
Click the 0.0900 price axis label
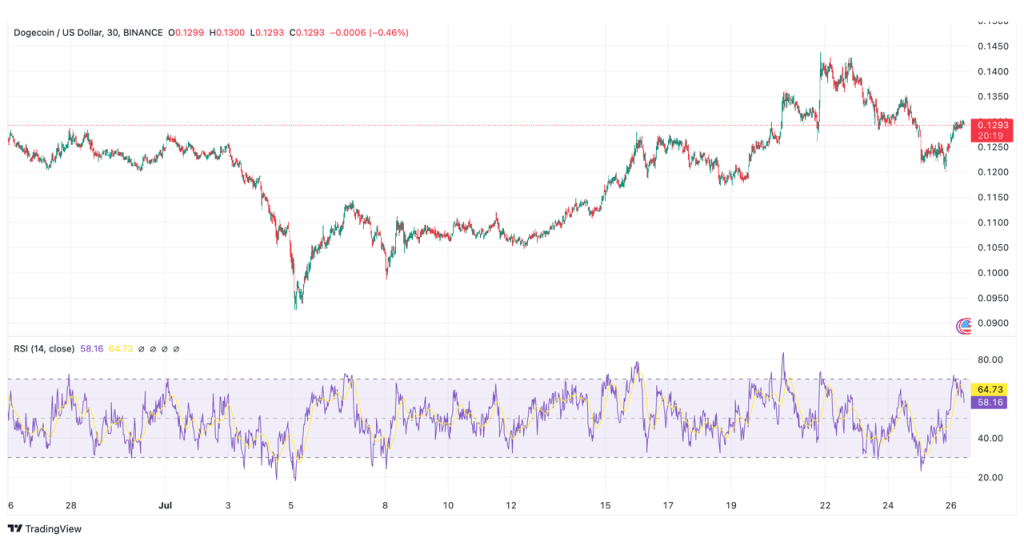click(993, 323)
